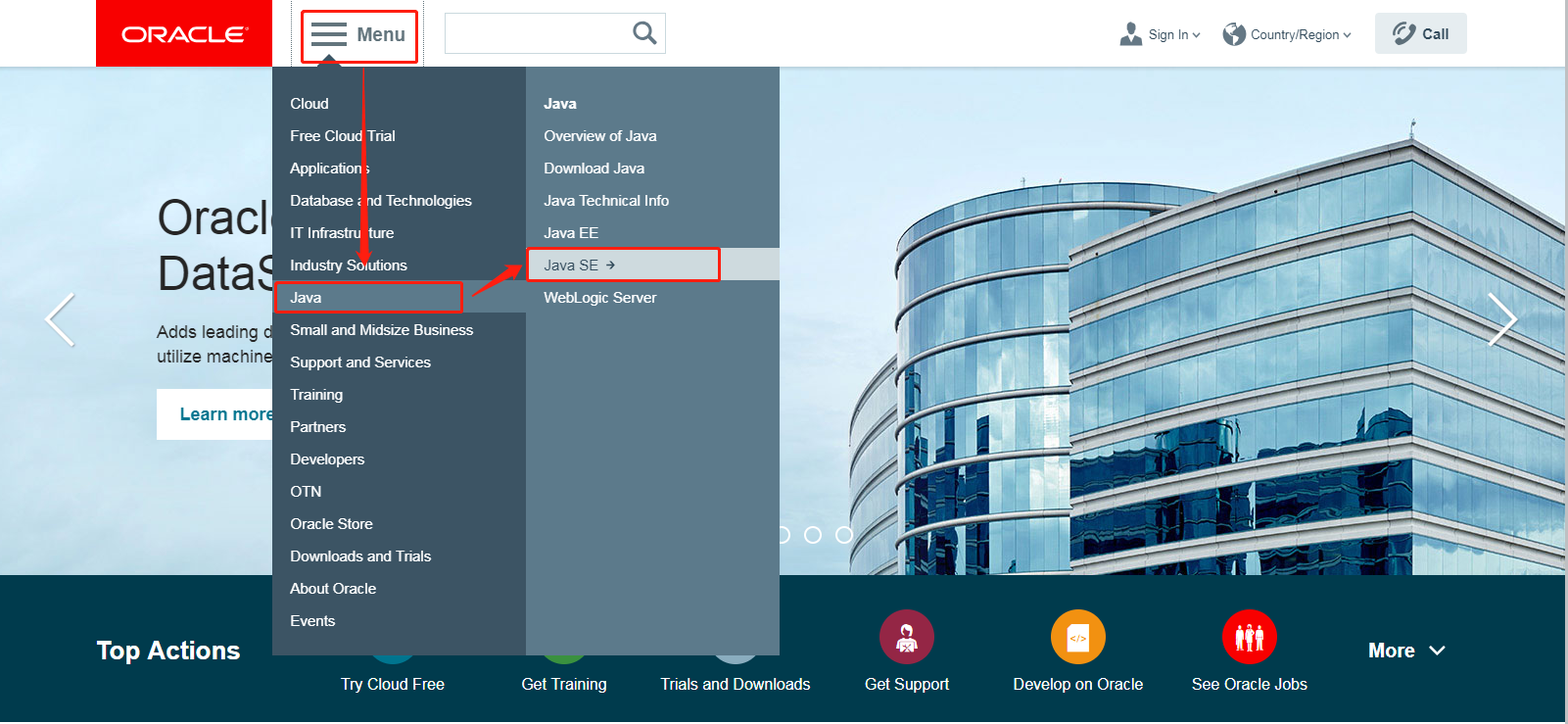1568x724 pixels.
Task: Open About Oracle menu item
Action: point(333,588)
